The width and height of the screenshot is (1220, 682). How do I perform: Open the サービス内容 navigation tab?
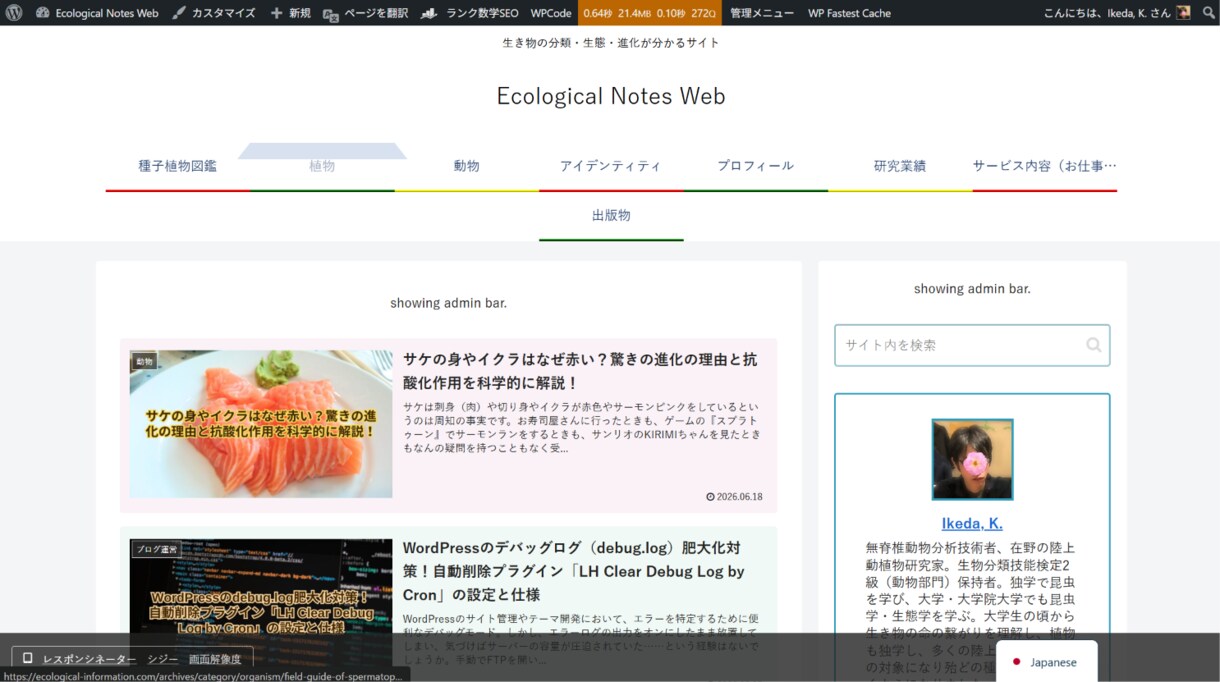tap(1045, 166)
